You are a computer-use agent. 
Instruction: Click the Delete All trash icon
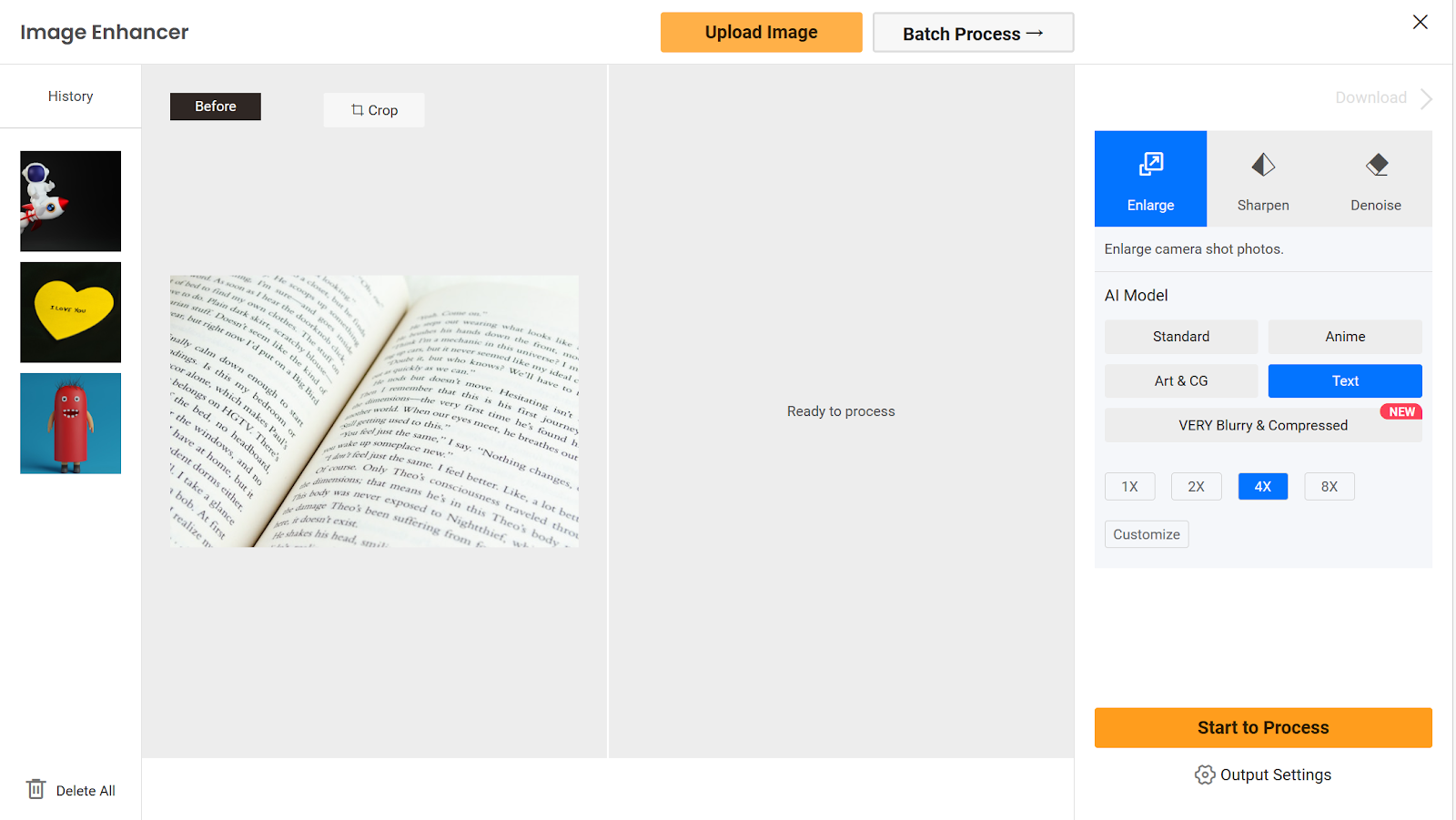[36, 789]
